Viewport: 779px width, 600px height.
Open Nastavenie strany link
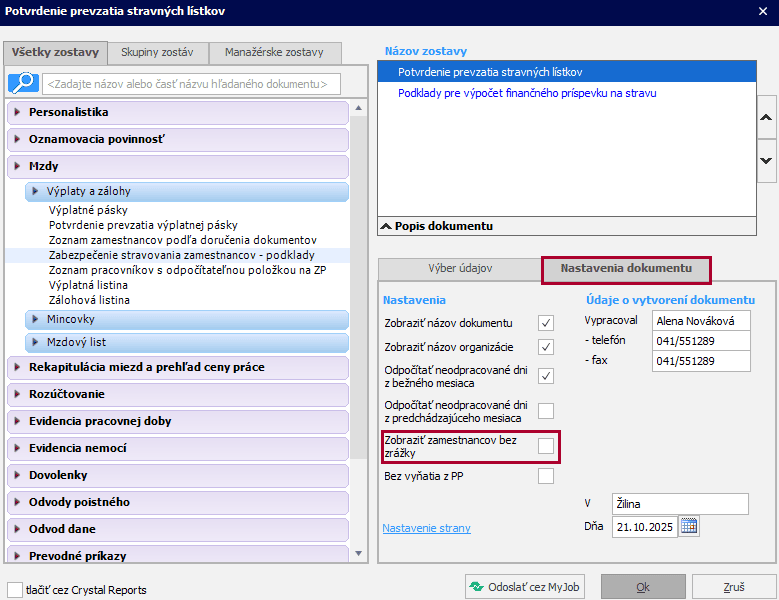pos(426,528)
